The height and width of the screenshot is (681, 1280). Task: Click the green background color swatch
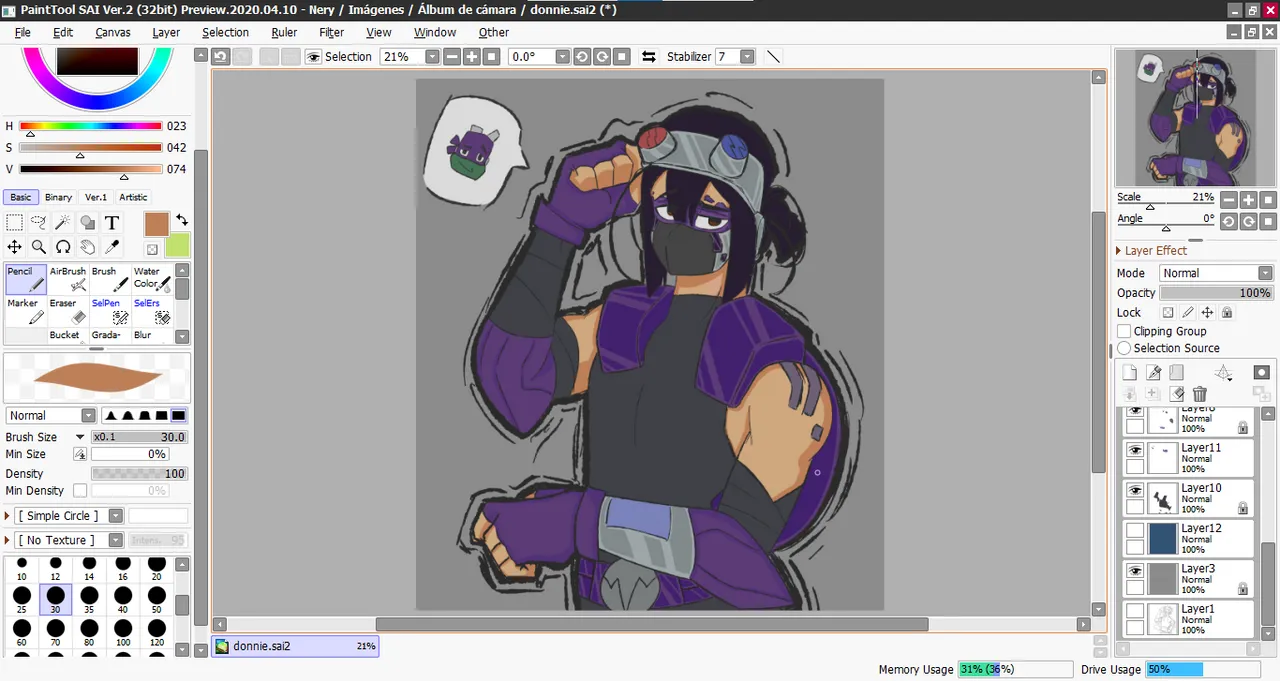pos(178,245)
